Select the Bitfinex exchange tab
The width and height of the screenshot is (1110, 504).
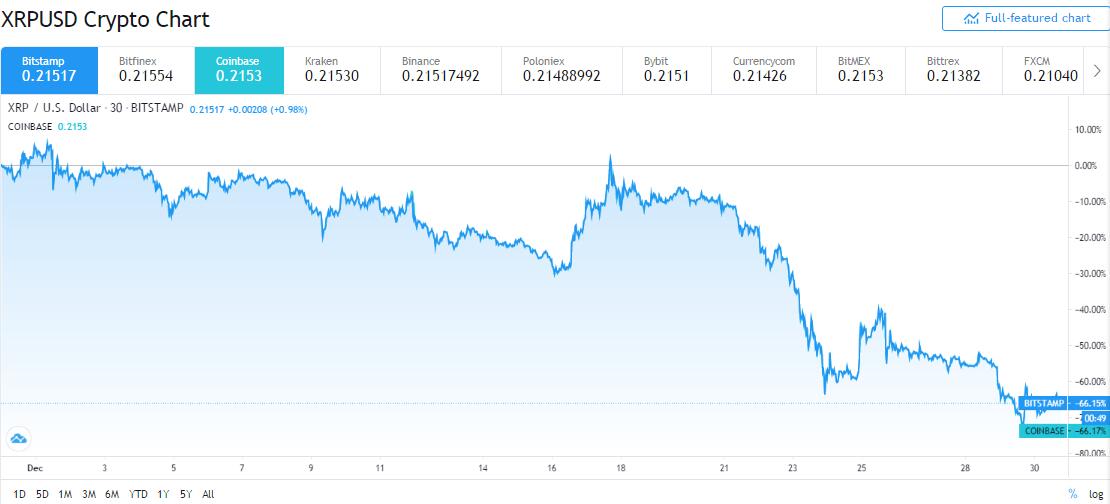[144, 68]
